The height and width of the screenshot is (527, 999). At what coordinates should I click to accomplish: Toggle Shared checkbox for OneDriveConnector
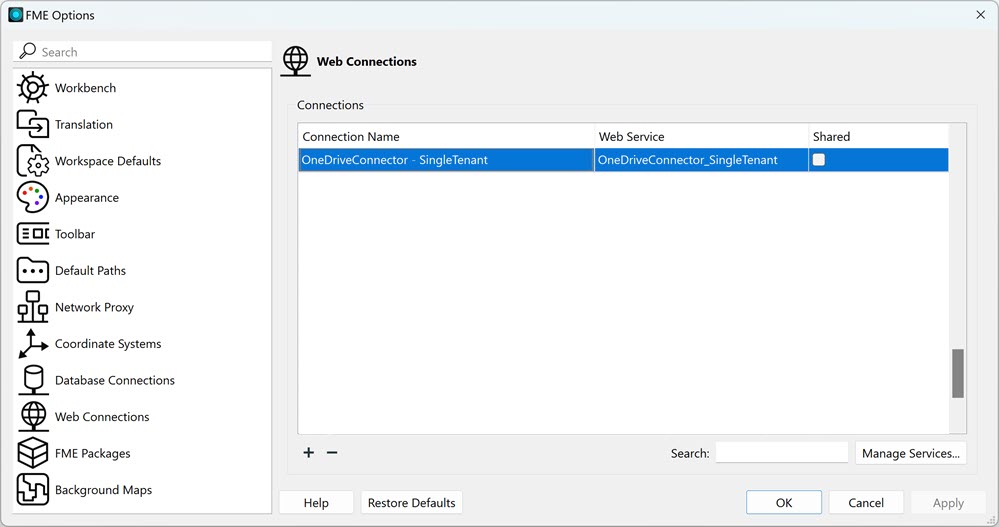[x=819, y=159]
